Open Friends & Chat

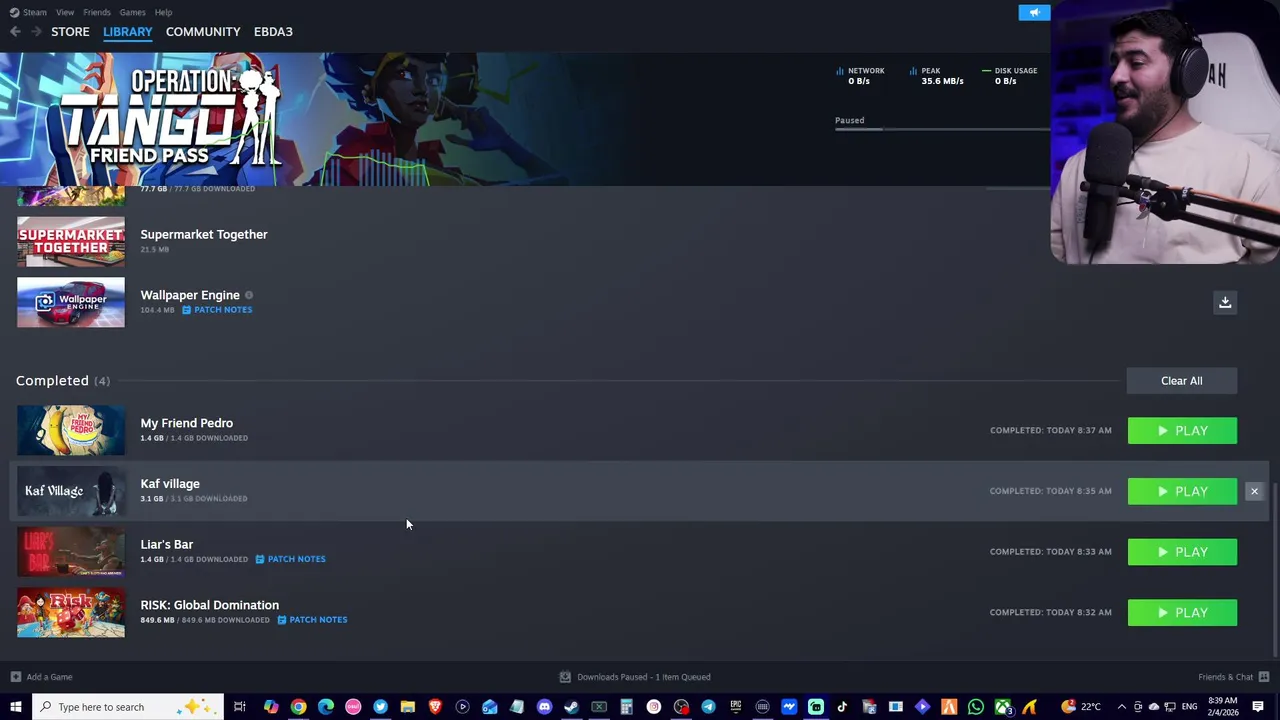tap(1232, 677)
